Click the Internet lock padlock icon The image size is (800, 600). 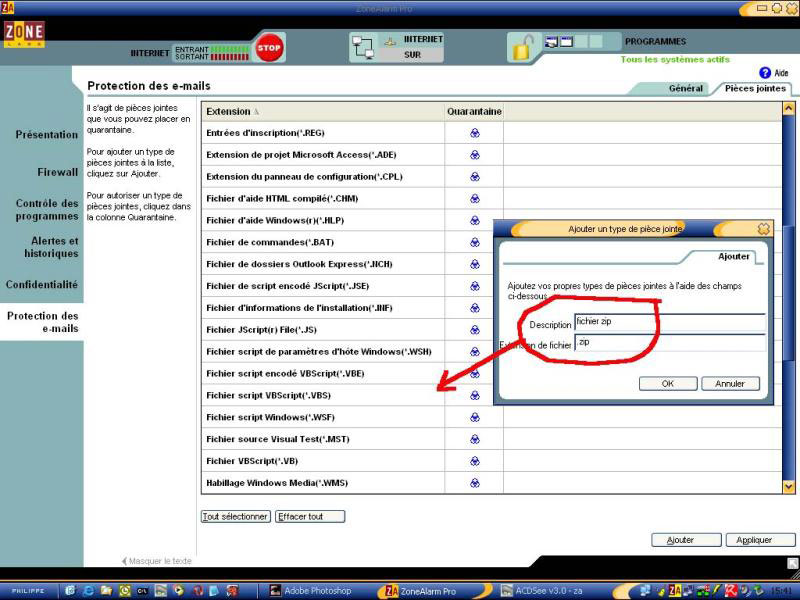521,47
